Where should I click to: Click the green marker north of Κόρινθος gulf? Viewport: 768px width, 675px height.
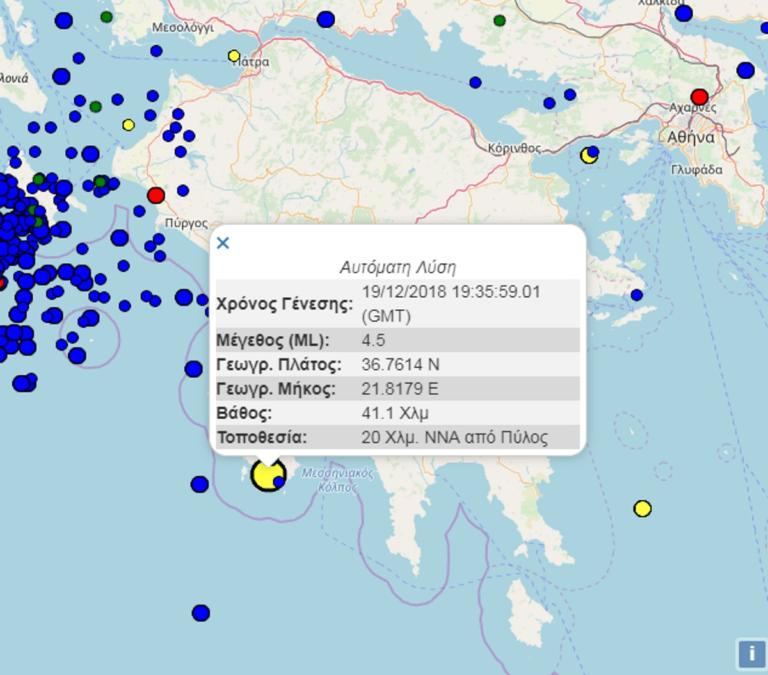[x=499, y=20]
